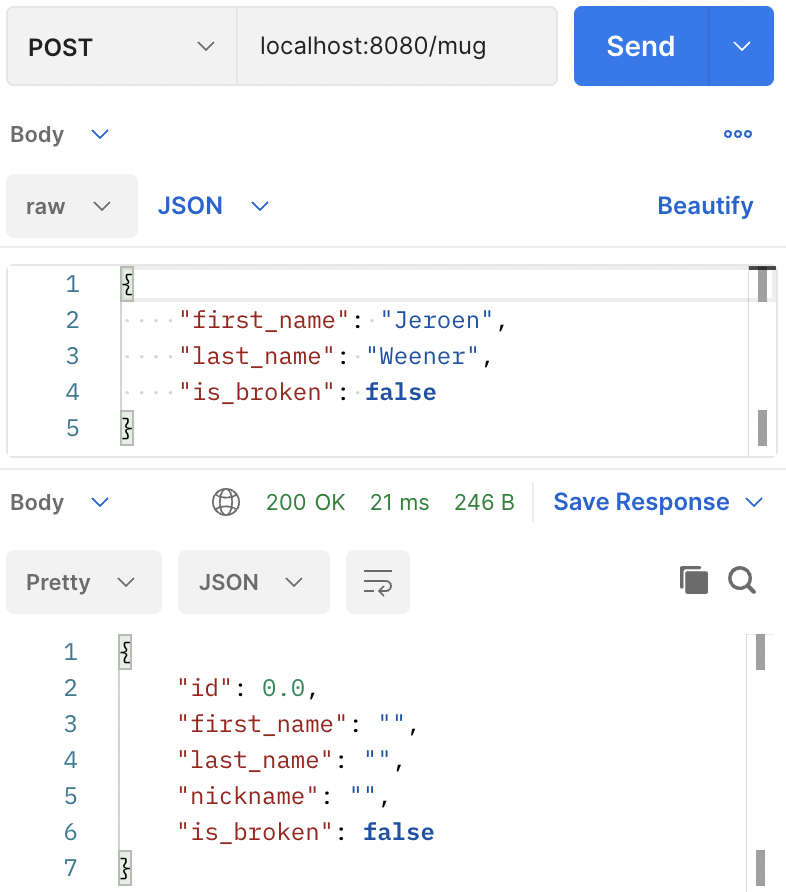Open the response Body dropdown
The width and height of the screenshot is (786, 892).
pyautogui.click(x=59, y=502)
